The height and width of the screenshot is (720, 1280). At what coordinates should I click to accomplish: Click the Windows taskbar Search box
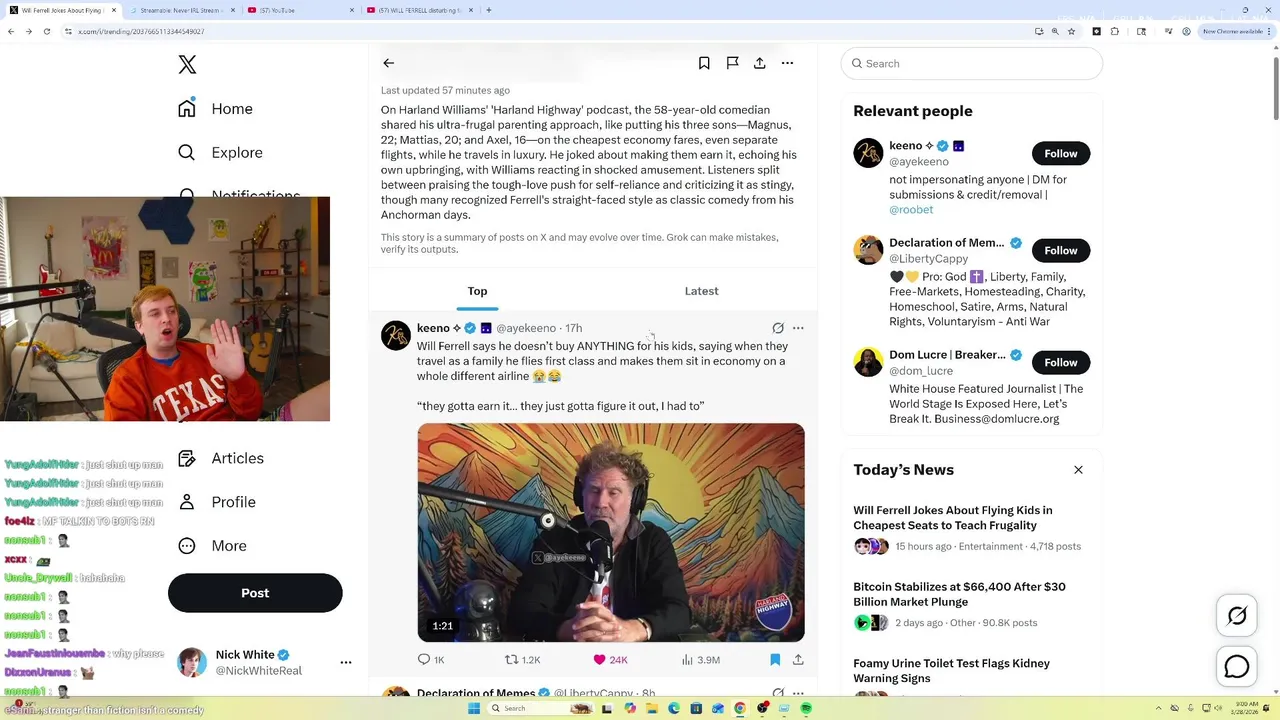coord(541,708)
